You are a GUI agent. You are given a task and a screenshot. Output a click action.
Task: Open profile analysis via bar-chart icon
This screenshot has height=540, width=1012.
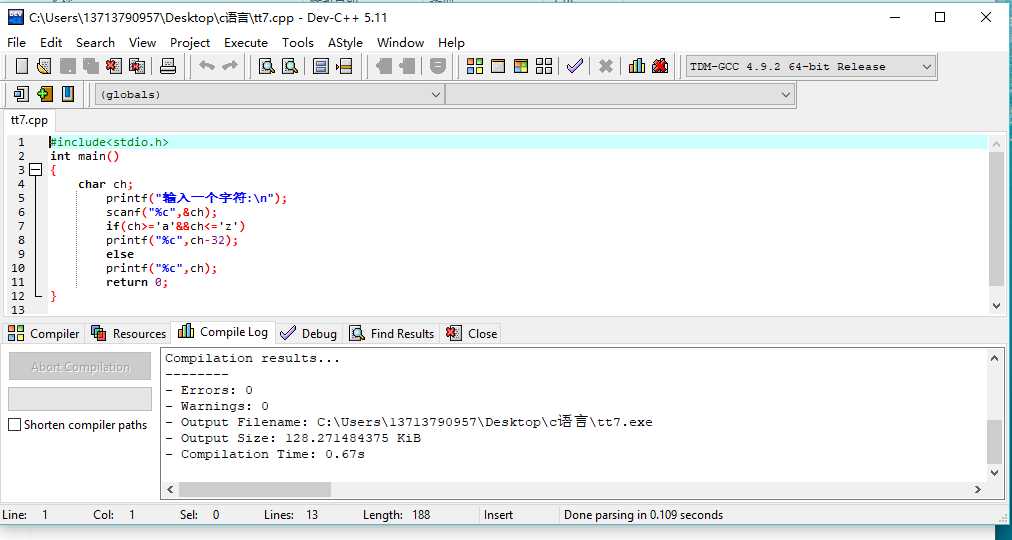(x=637, y=66)
